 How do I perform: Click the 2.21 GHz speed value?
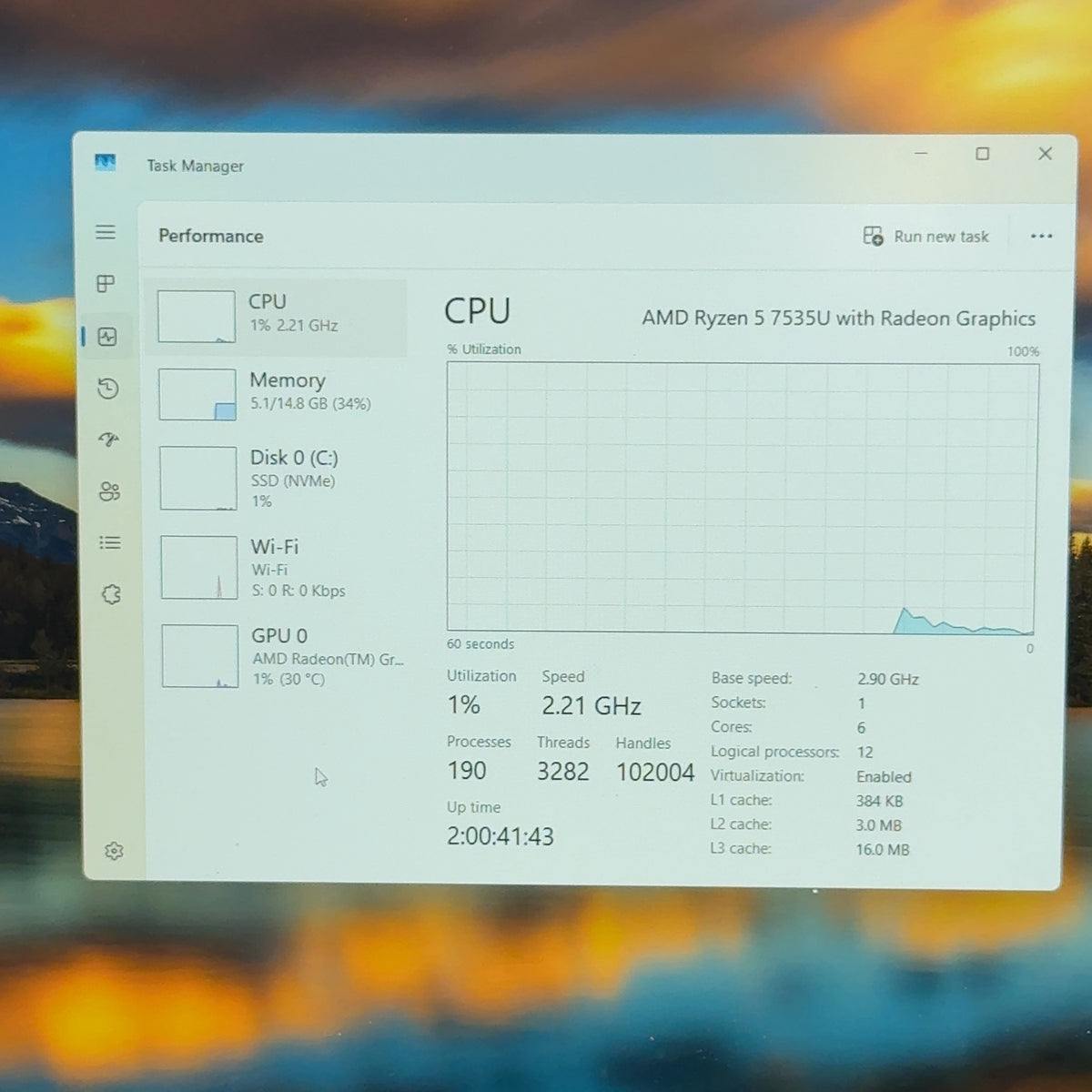(x=591, y=706)
